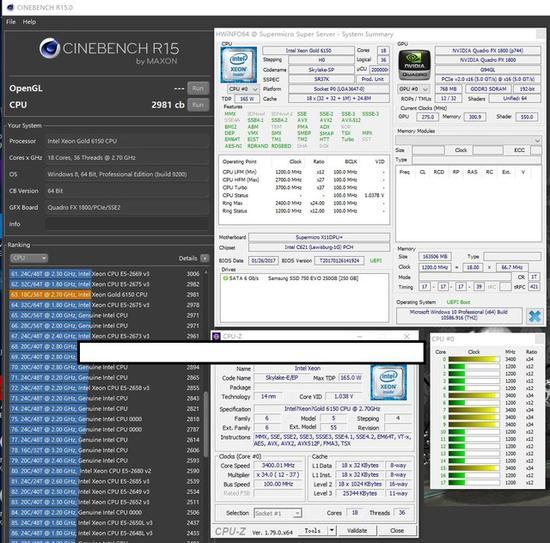
Task: Click the GPU clock value 275.0
Action: click(x=427, y=117)
